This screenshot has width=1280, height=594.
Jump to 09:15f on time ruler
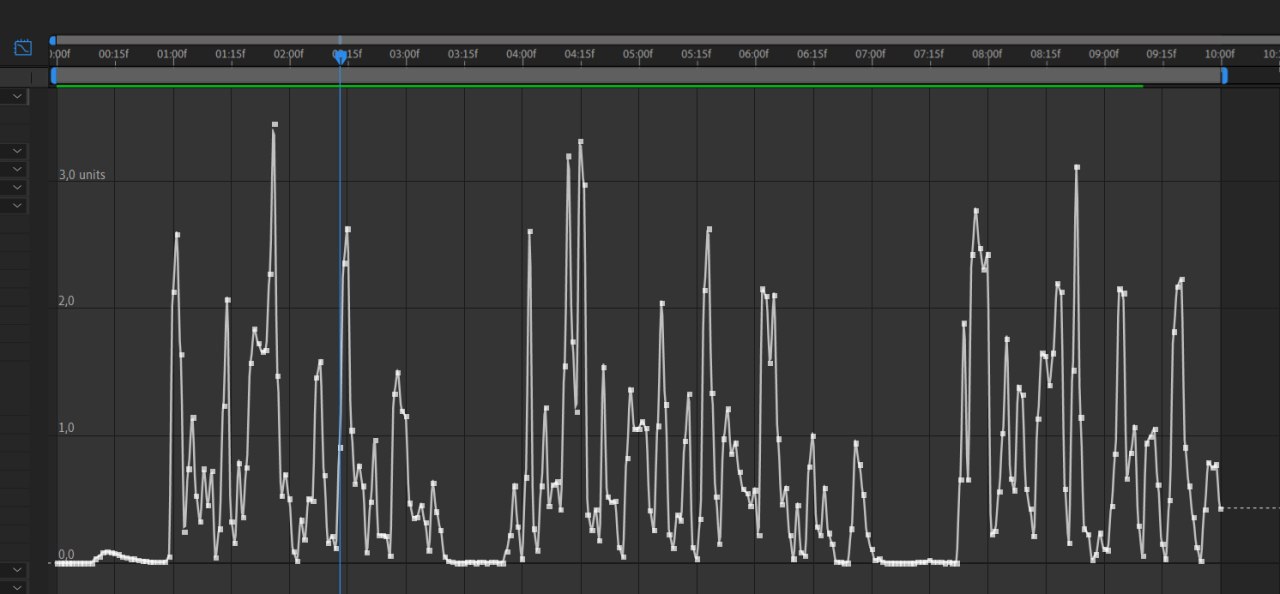1162,54
